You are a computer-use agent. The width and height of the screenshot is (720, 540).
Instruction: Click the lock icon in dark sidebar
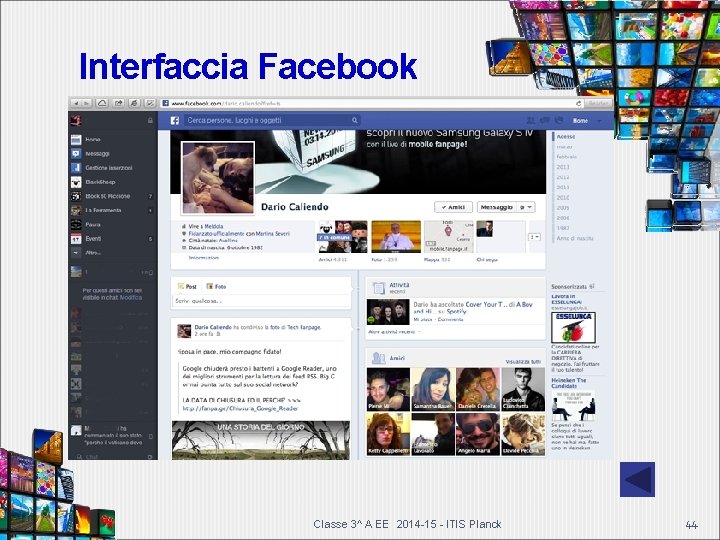tap(150, 120)
